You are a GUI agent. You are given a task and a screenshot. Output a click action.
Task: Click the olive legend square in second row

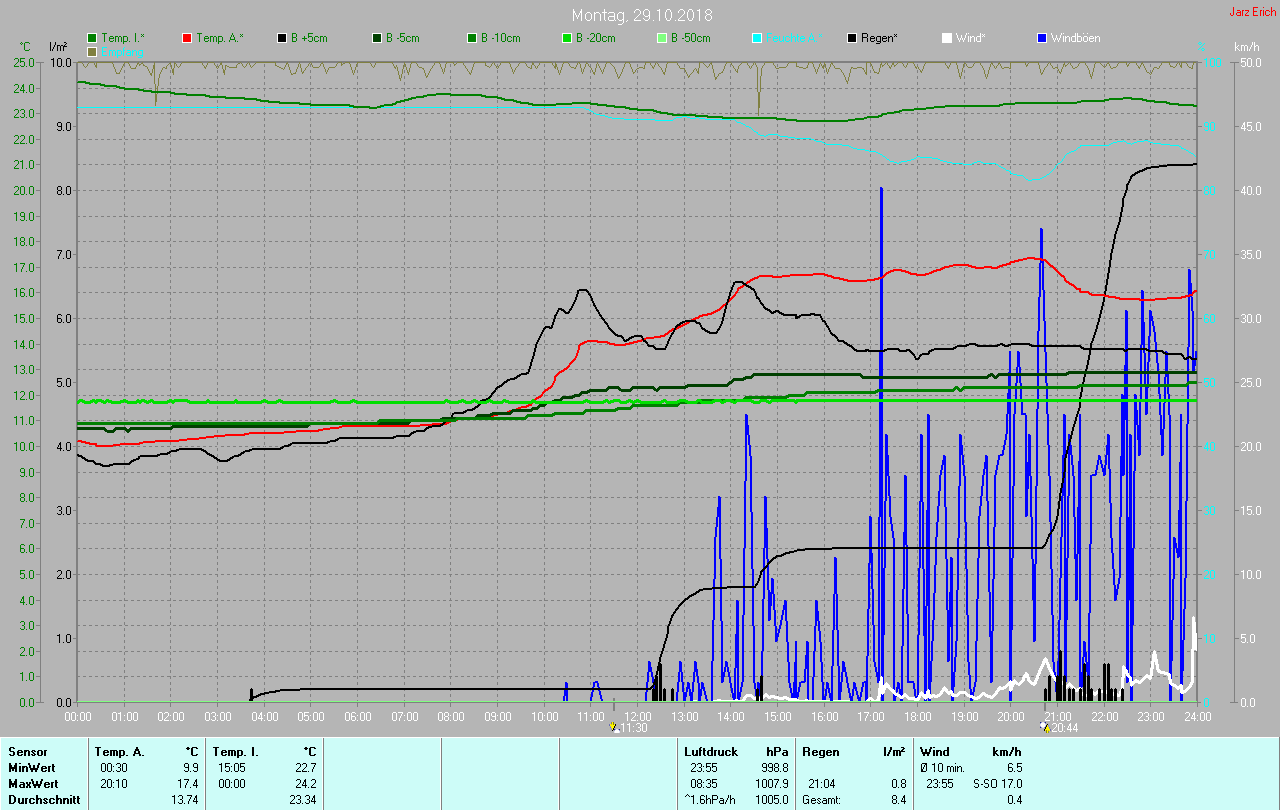(92, 51)
